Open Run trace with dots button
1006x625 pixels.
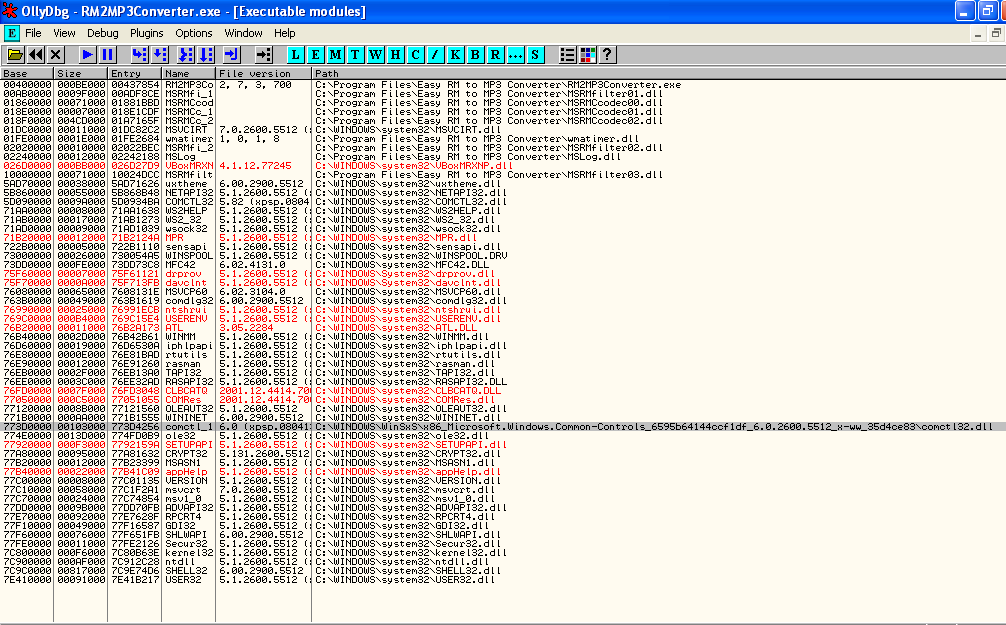(x=515, y=55)
